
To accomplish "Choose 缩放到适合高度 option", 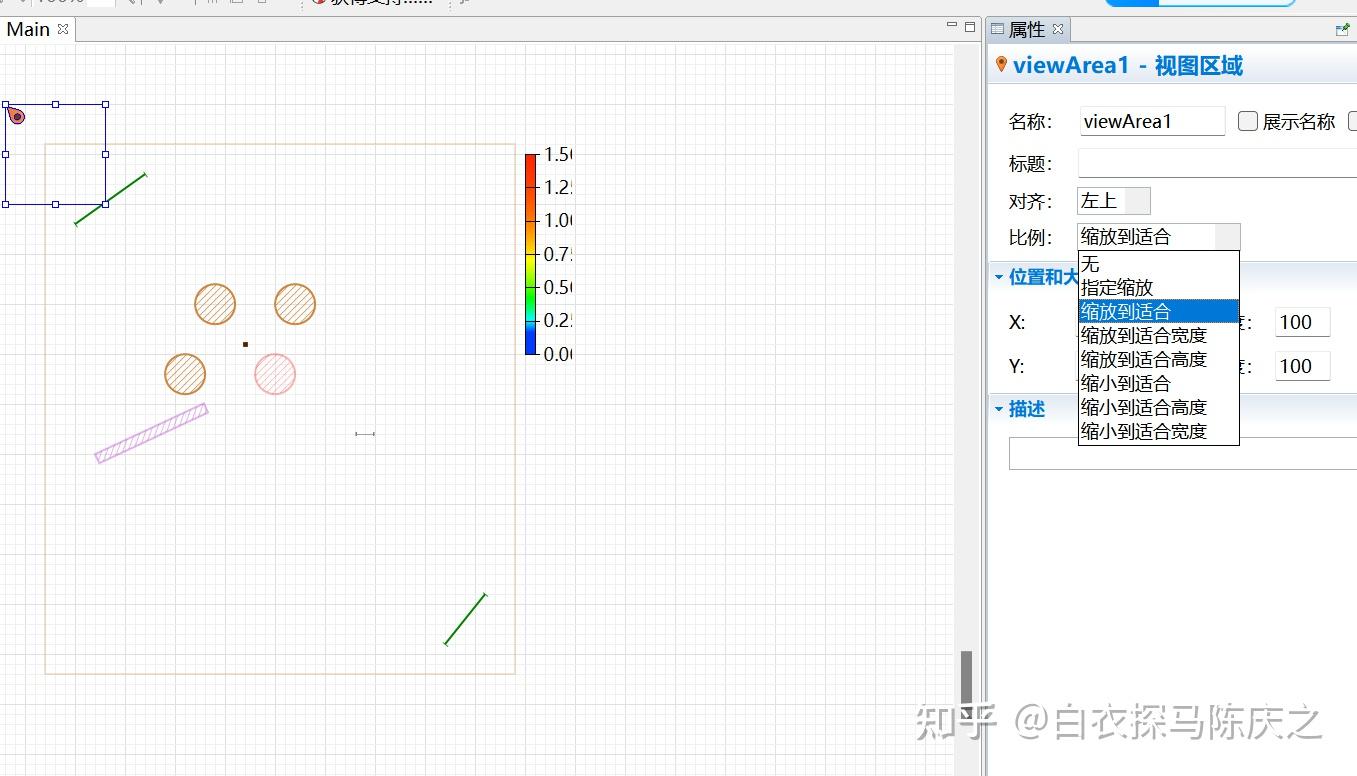I will click(x=1158, y=359).
